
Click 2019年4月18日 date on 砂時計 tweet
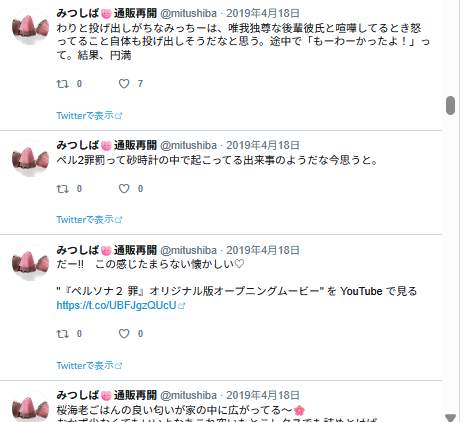point(263,145)
